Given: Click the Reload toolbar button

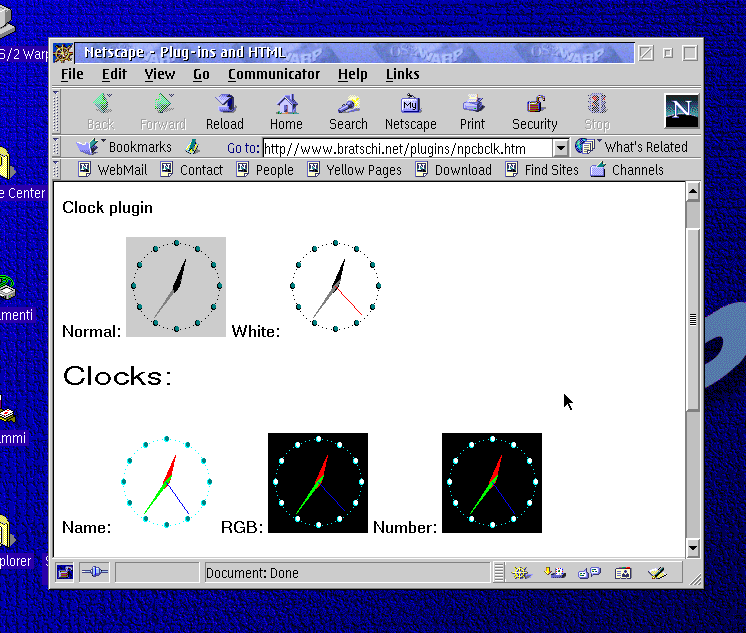Looking at the screenshot, I should (x=225, y=111).
